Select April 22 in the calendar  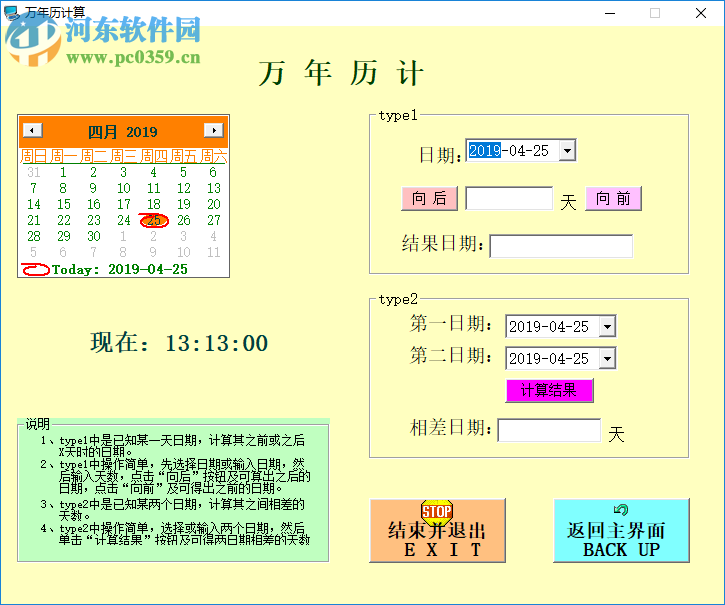tap(64, 220)
